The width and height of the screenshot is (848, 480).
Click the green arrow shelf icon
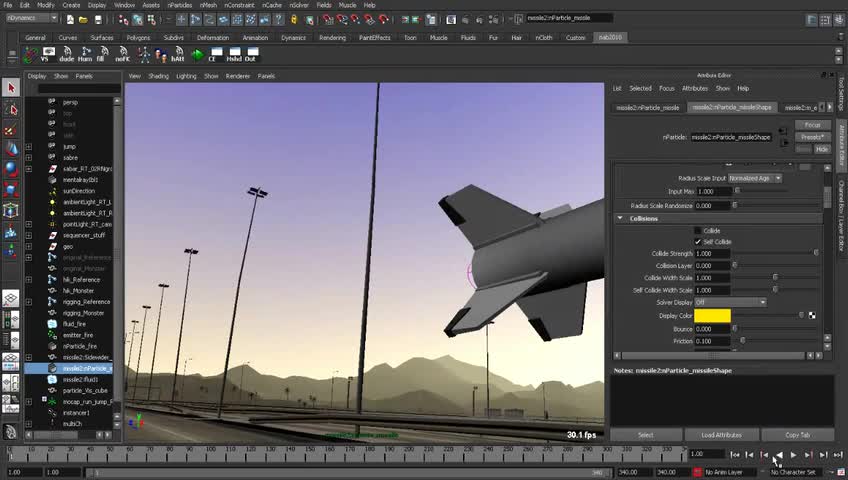point(197,55)
